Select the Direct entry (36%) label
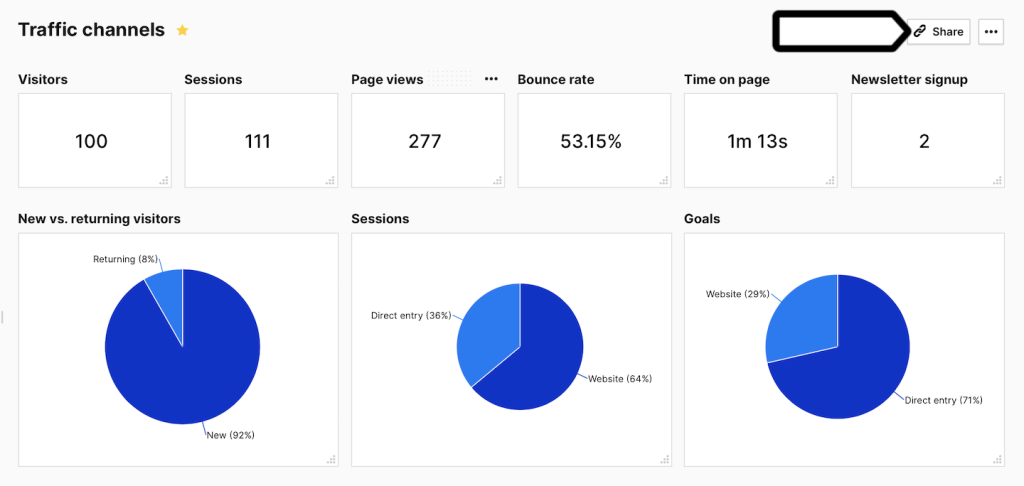The height and width of the screenshot is (486, 1024). click(x=411, y=316)
